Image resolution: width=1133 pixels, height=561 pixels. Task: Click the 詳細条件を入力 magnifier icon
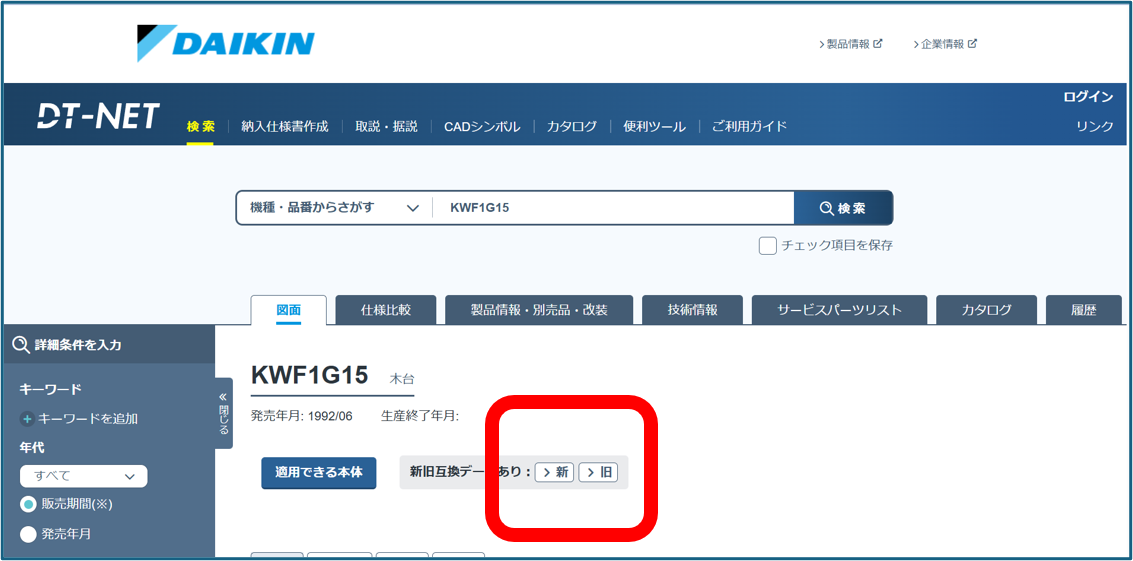click(x=21, y=345)
